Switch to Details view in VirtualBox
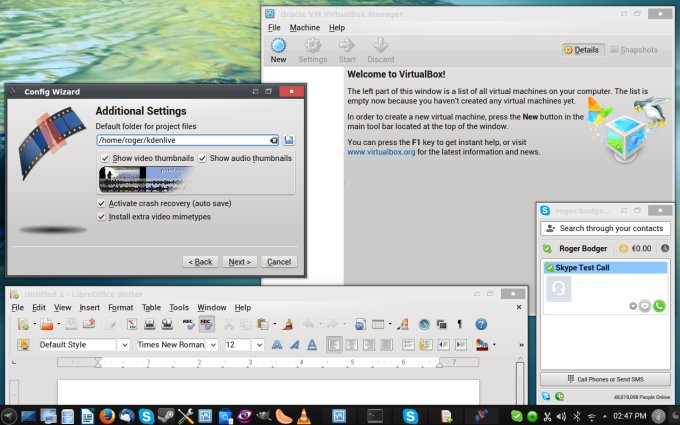Image resolution: width=680 pixels, height=425 pixels. (x=582, y=50)
